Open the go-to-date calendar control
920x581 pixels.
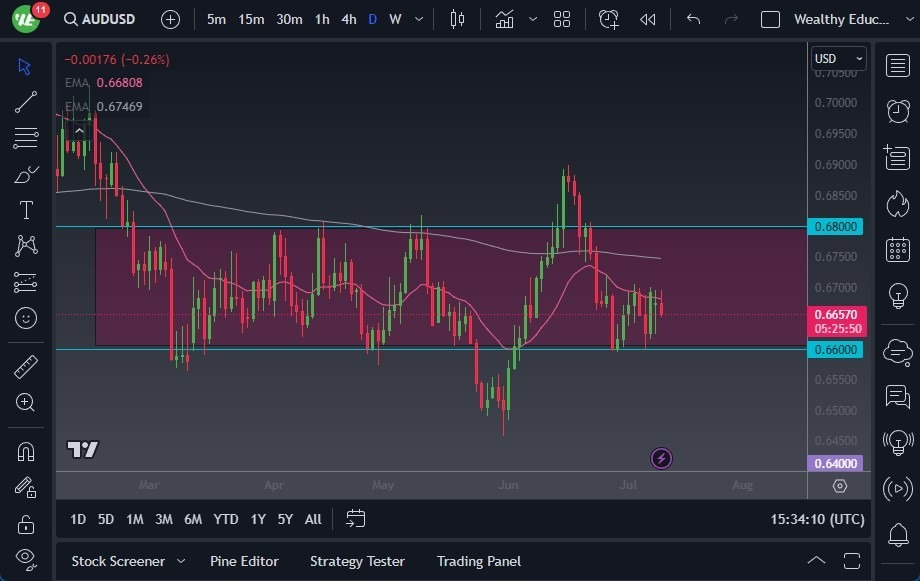coord(355,519)
